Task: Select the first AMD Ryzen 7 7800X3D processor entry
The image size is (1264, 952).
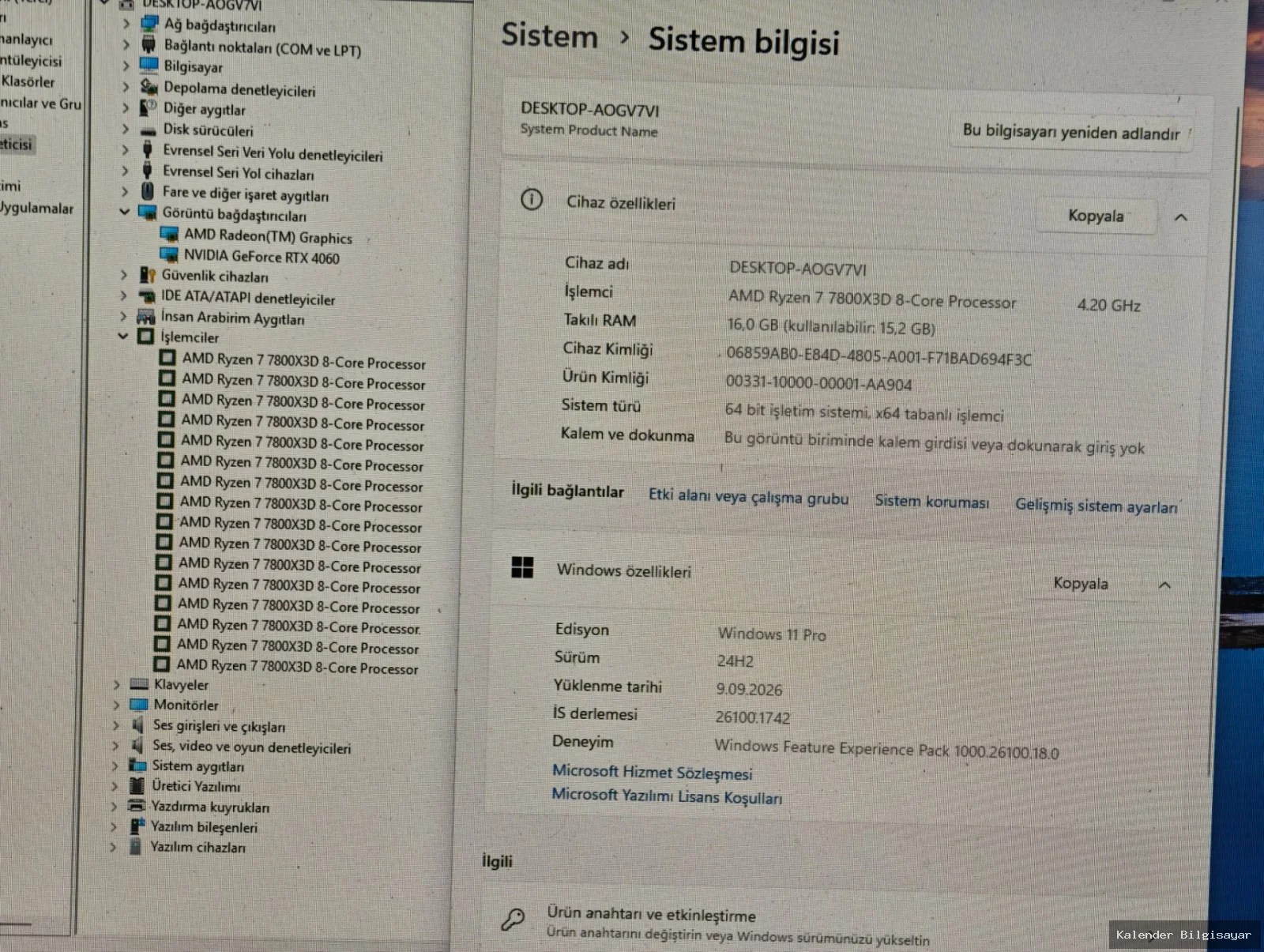Action: (x=304, y=361)
